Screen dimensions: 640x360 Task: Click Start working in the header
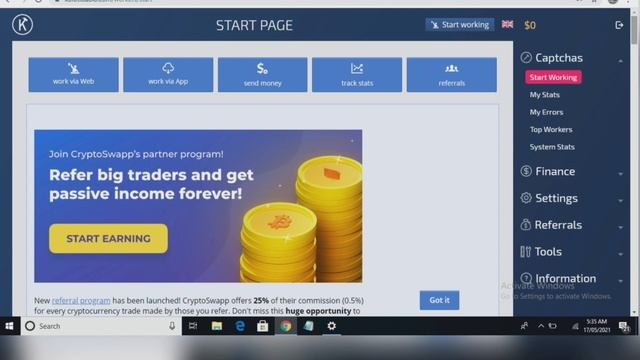(460, 24)
